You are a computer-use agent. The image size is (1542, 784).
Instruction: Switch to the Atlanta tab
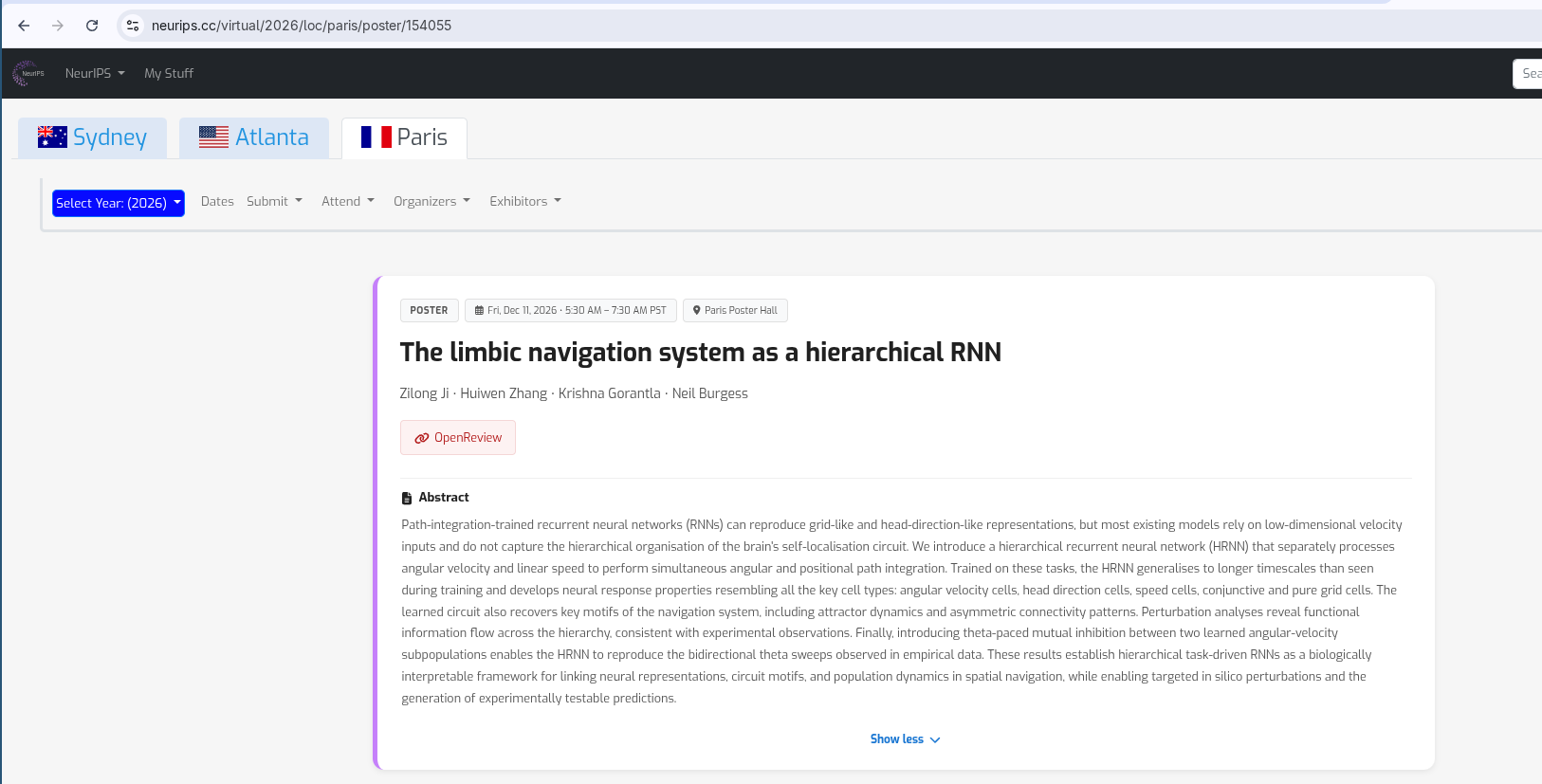pos(254,137)
